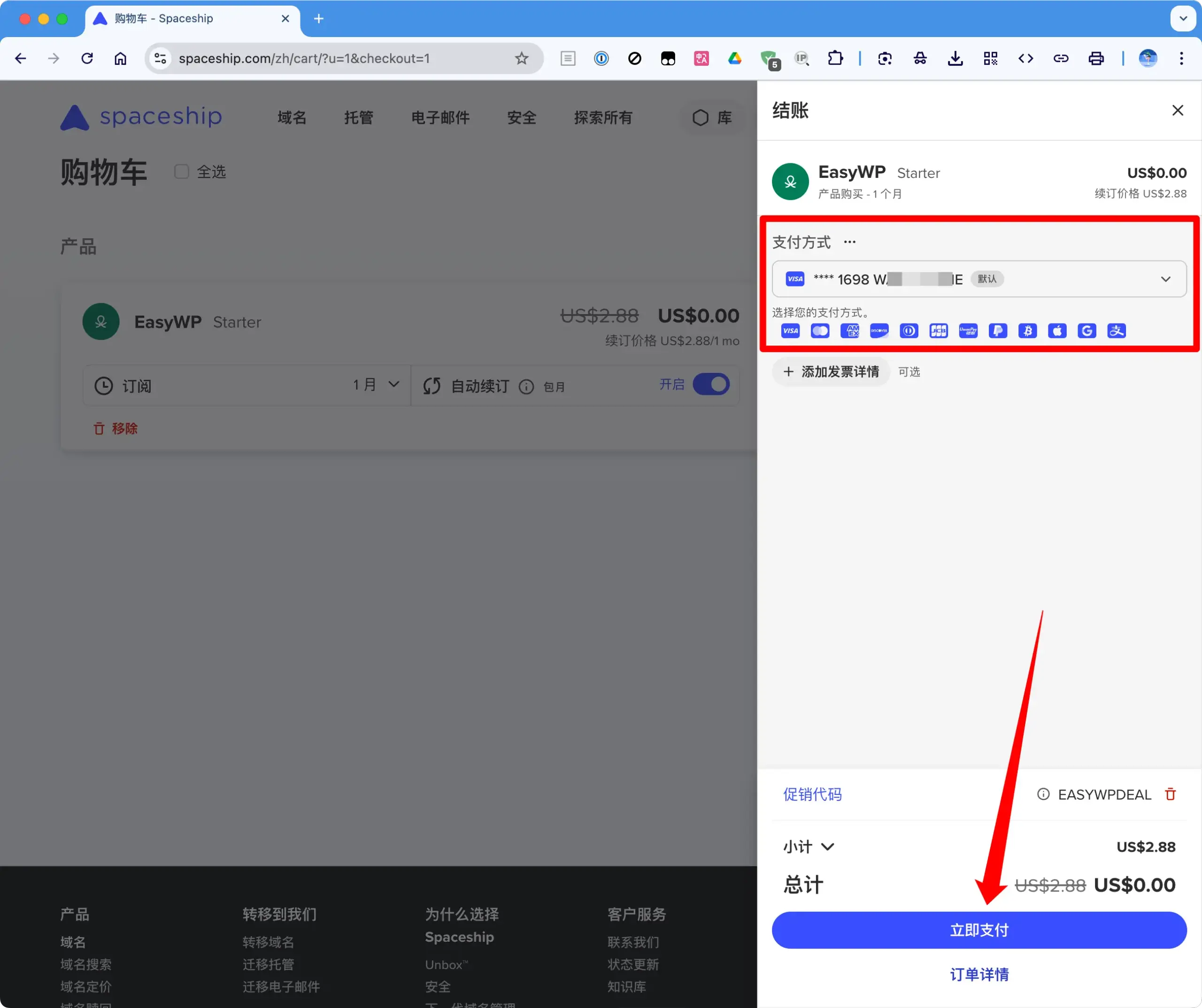Open a new browser tab
Image resolution: width=1202 pixels, height=1008 pixels.
click(319, 19)
